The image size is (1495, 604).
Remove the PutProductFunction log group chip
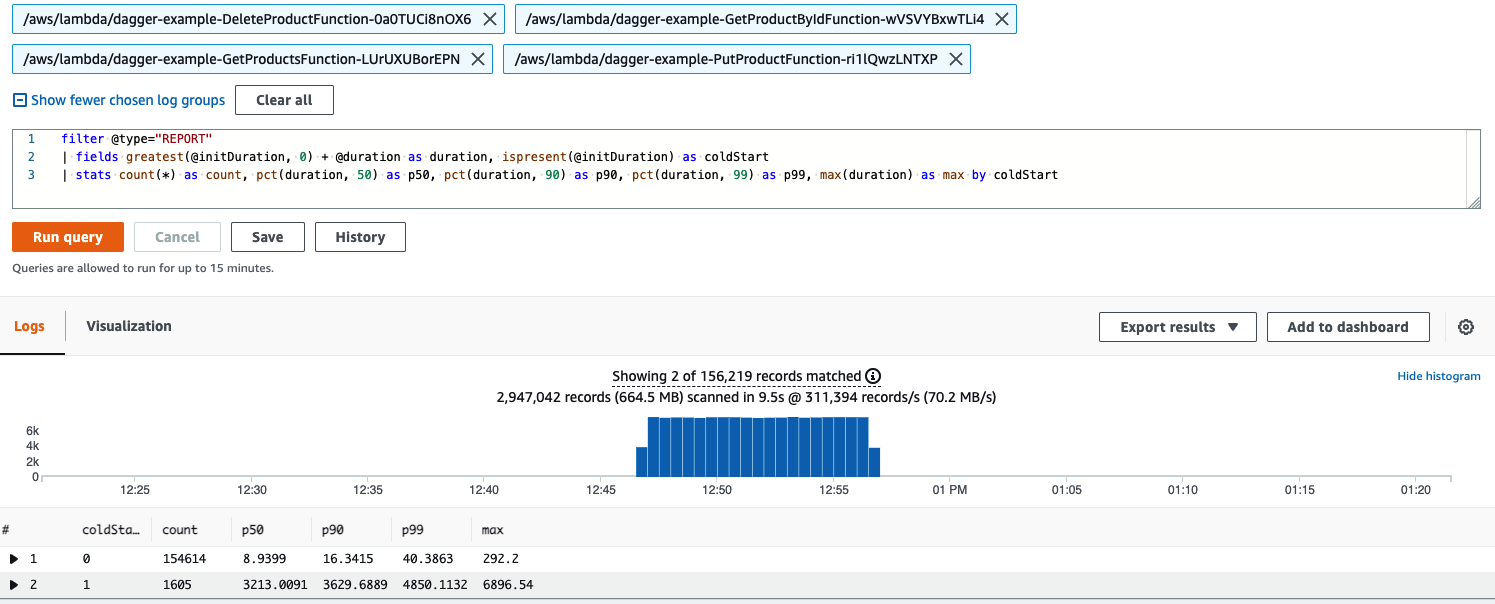[955, 59]
